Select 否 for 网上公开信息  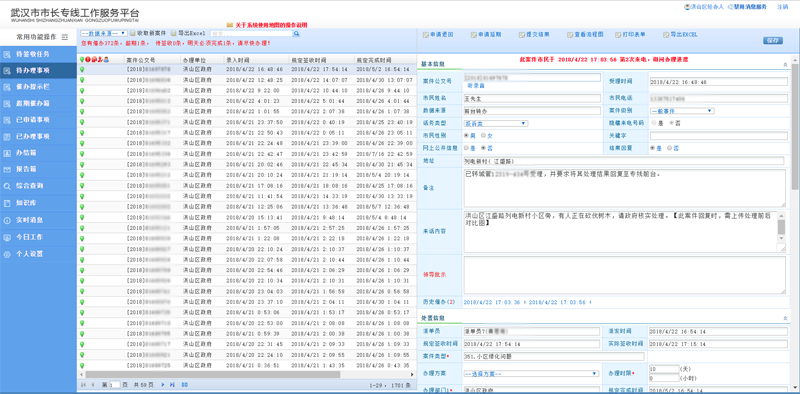pyautogui.click(x=483, y=147)
